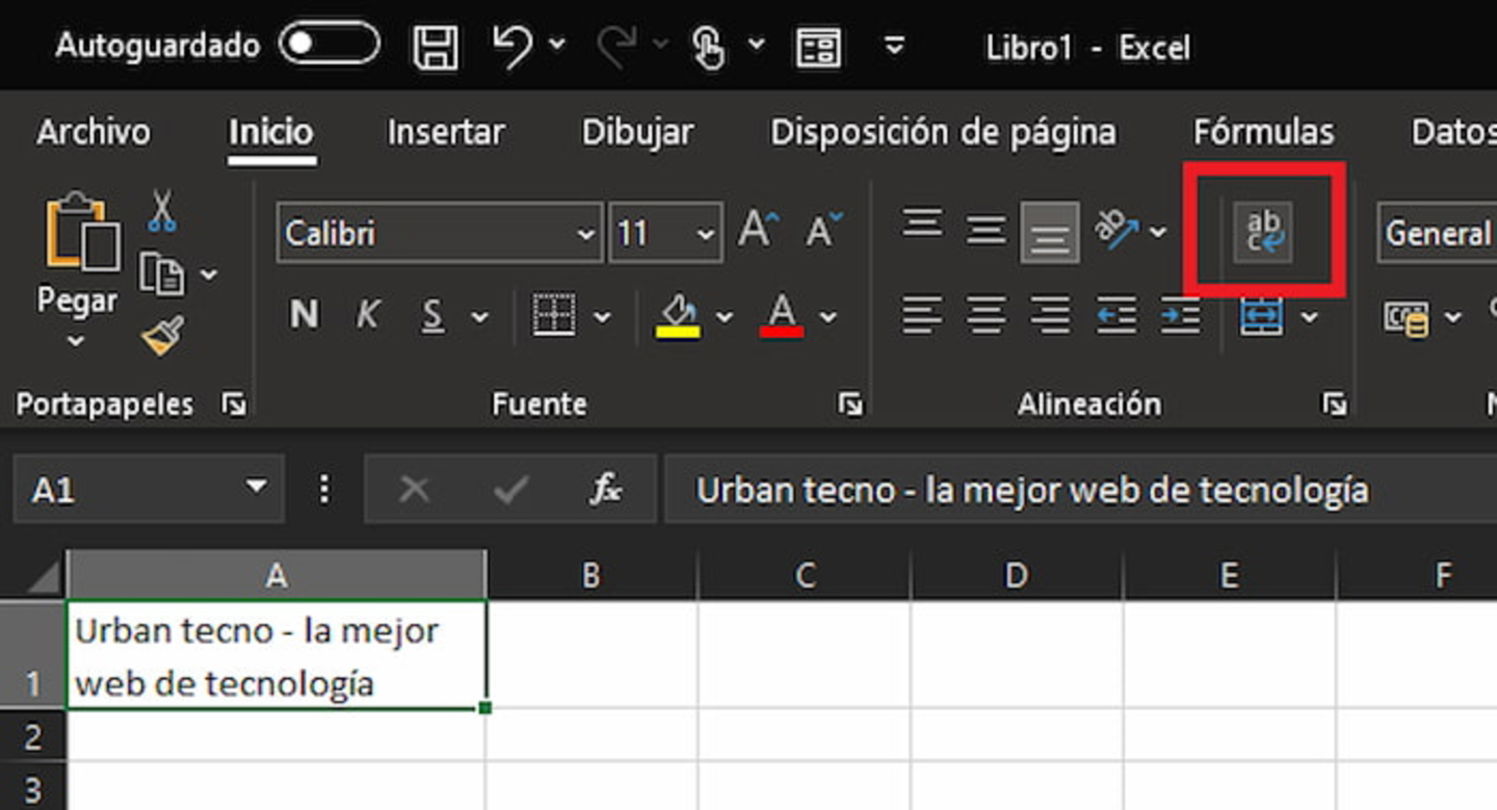The height and width of the screenshot is (810, 1497).
Task: Click the Insert function fx icon
Action: 606,489
